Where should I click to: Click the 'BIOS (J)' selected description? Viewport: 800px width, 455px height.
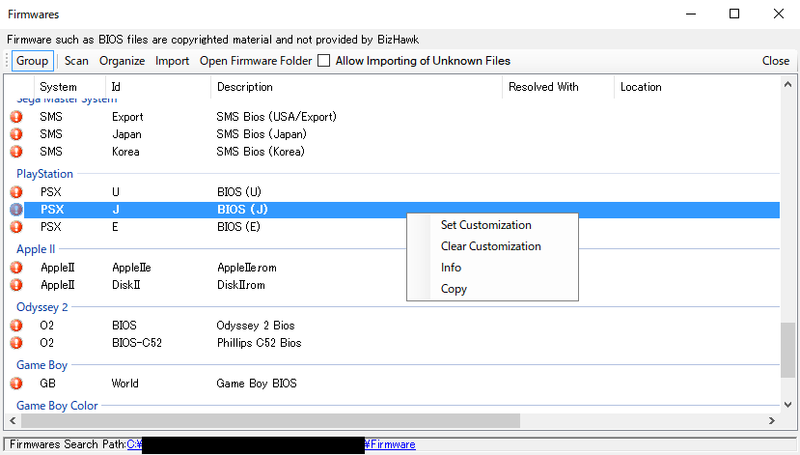click(242, 210)
